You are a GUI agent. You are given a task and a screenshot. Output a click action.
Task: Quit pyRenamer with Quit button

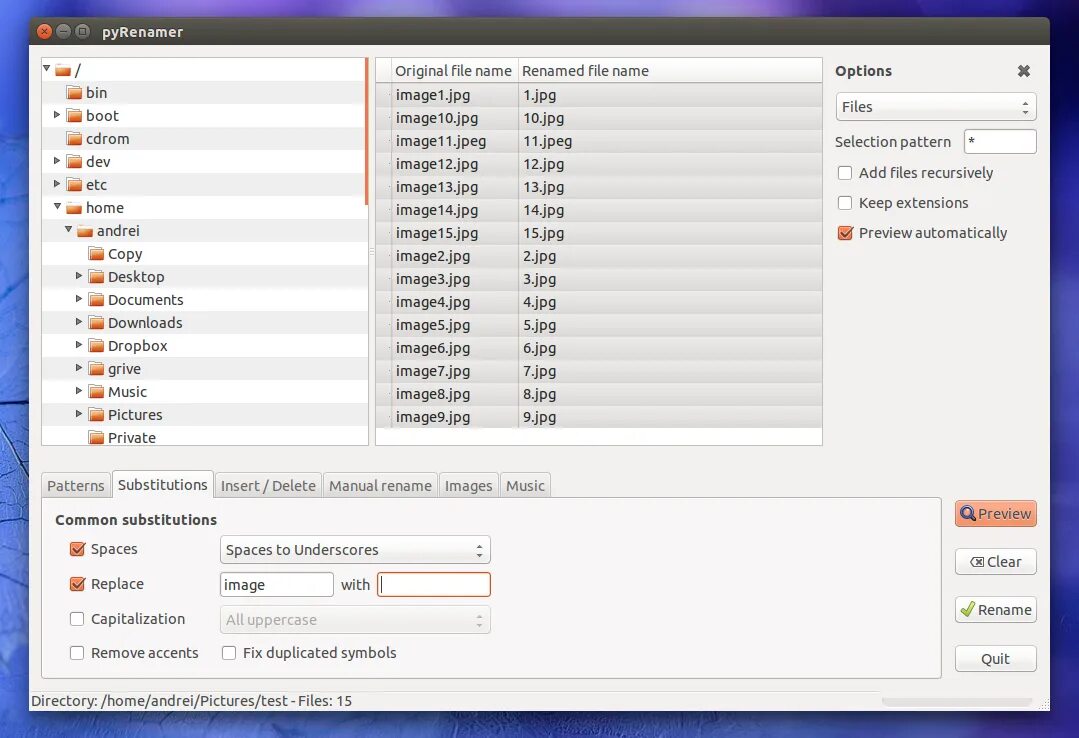click(996, 659)
